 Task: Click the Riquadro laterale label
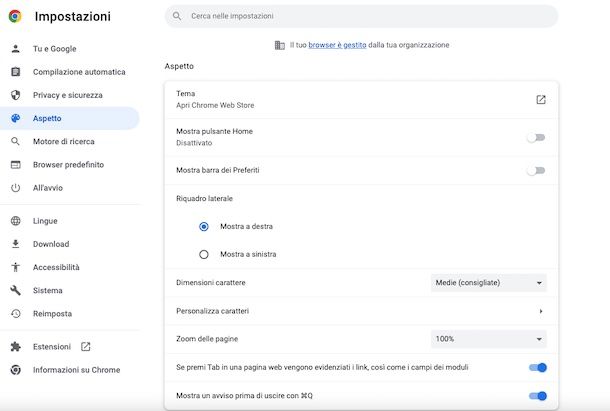pyautogui.click(x=204, y=198)
